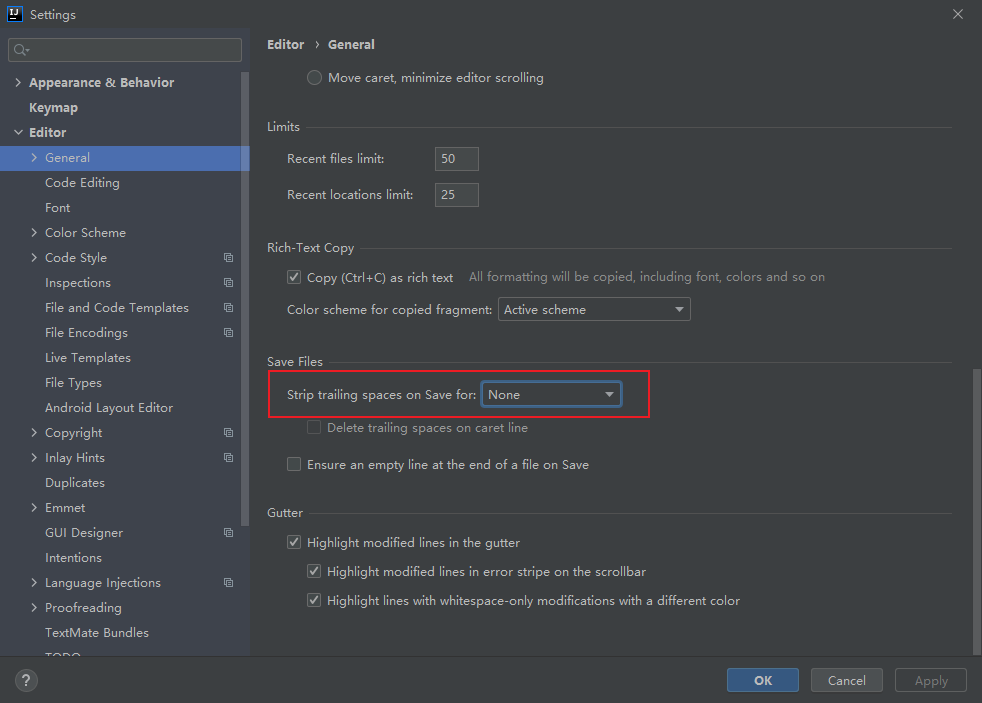Click the project-level icon beside File and Code Templates
Image resolution: width=982 pixels, height=703 pixels.
pyautogui.click(x=229, y=308)
